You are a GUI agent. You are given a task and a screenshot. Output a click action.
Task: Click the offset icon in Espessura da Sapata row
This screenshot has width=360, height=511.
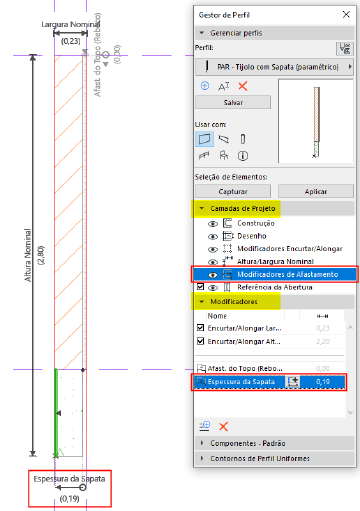[x=292, y=382]
